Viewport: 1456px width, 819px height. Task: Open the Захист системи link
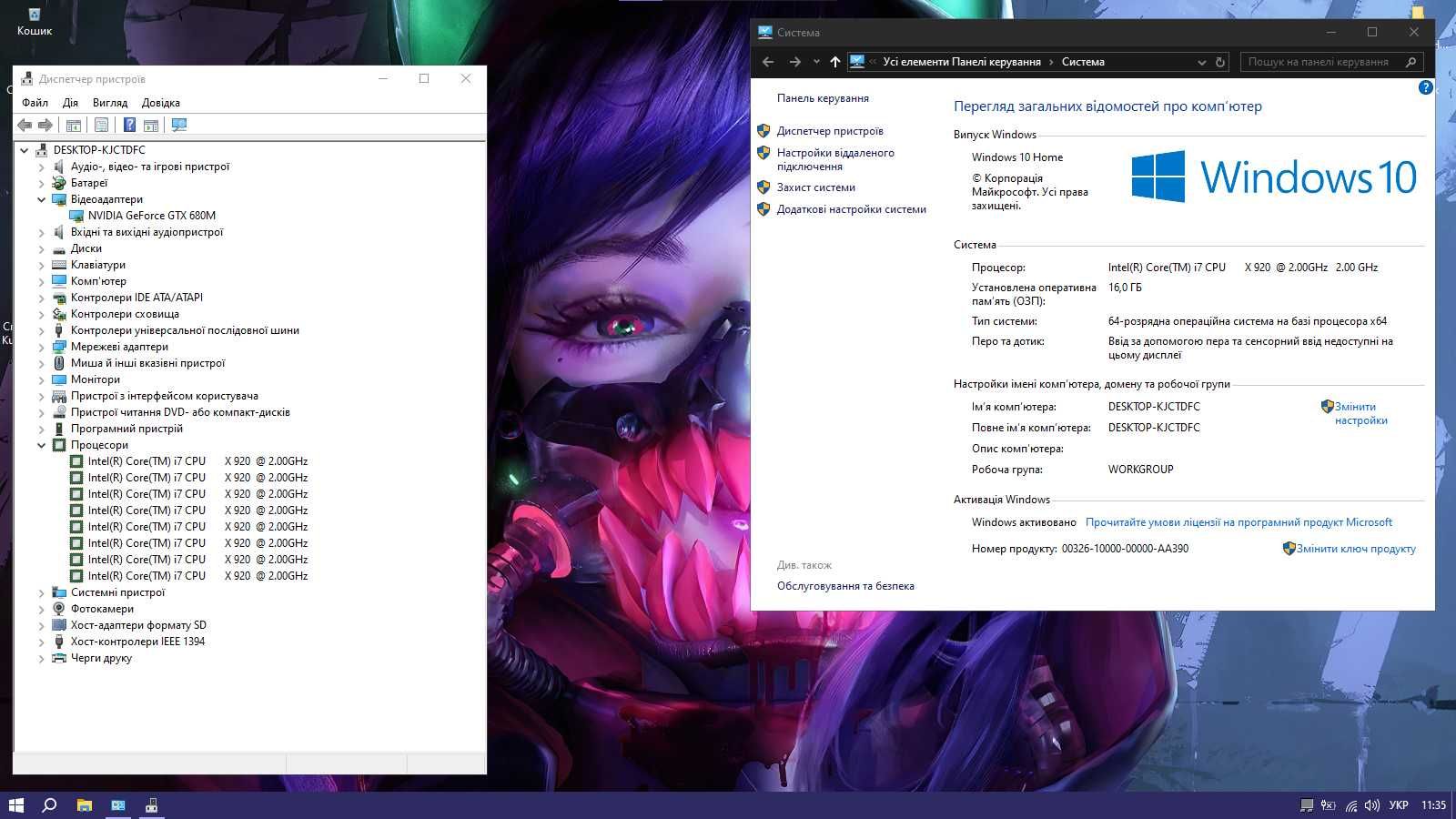pyautogui.click(x=815, y=187)
